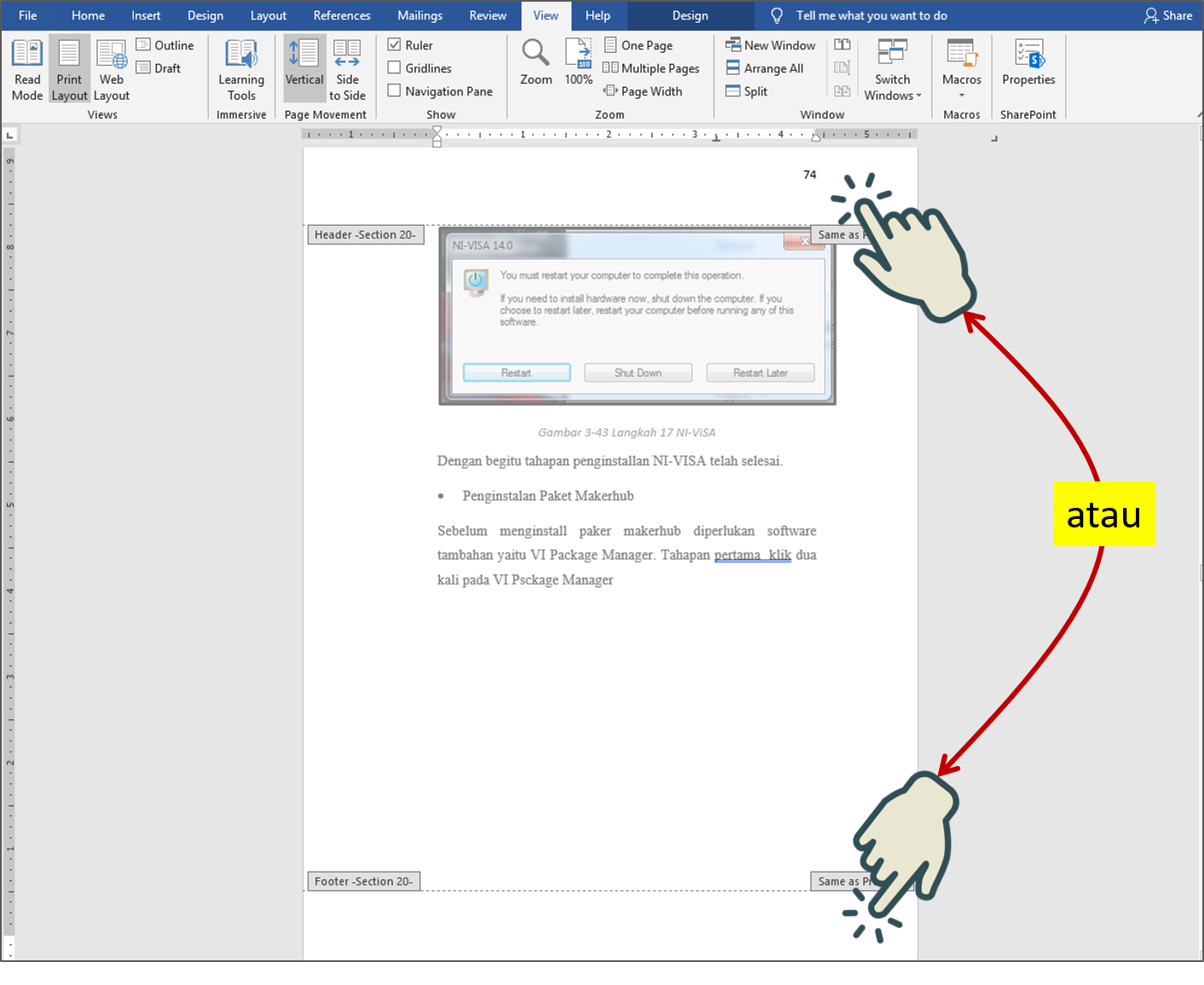The height and width of the screenshot is (985, 1204).
Task: Select the NI-VISA screenshot image
Action: pyautogui.click(x=637, y=315)
